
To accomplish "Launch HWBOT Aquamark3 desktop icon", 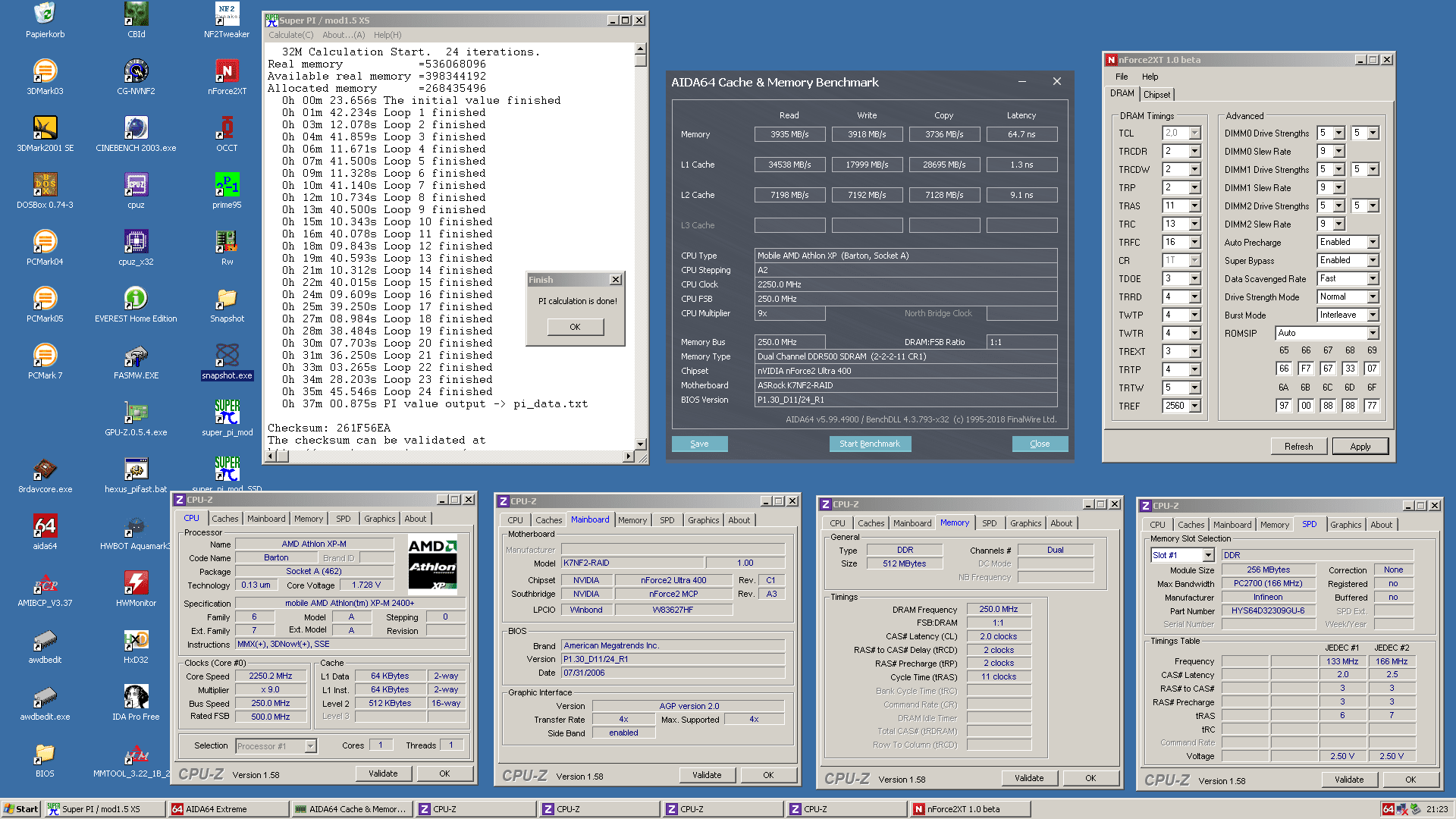I will (136, 532).
